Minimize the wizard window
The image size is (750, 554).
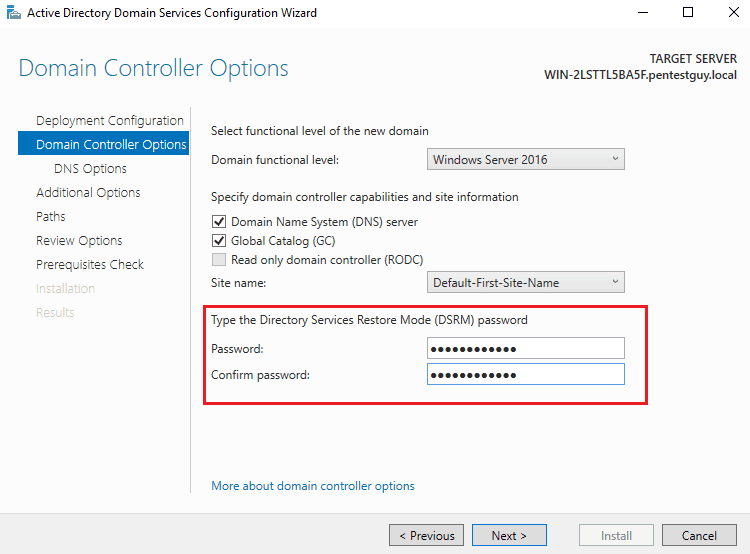(643, 12)
